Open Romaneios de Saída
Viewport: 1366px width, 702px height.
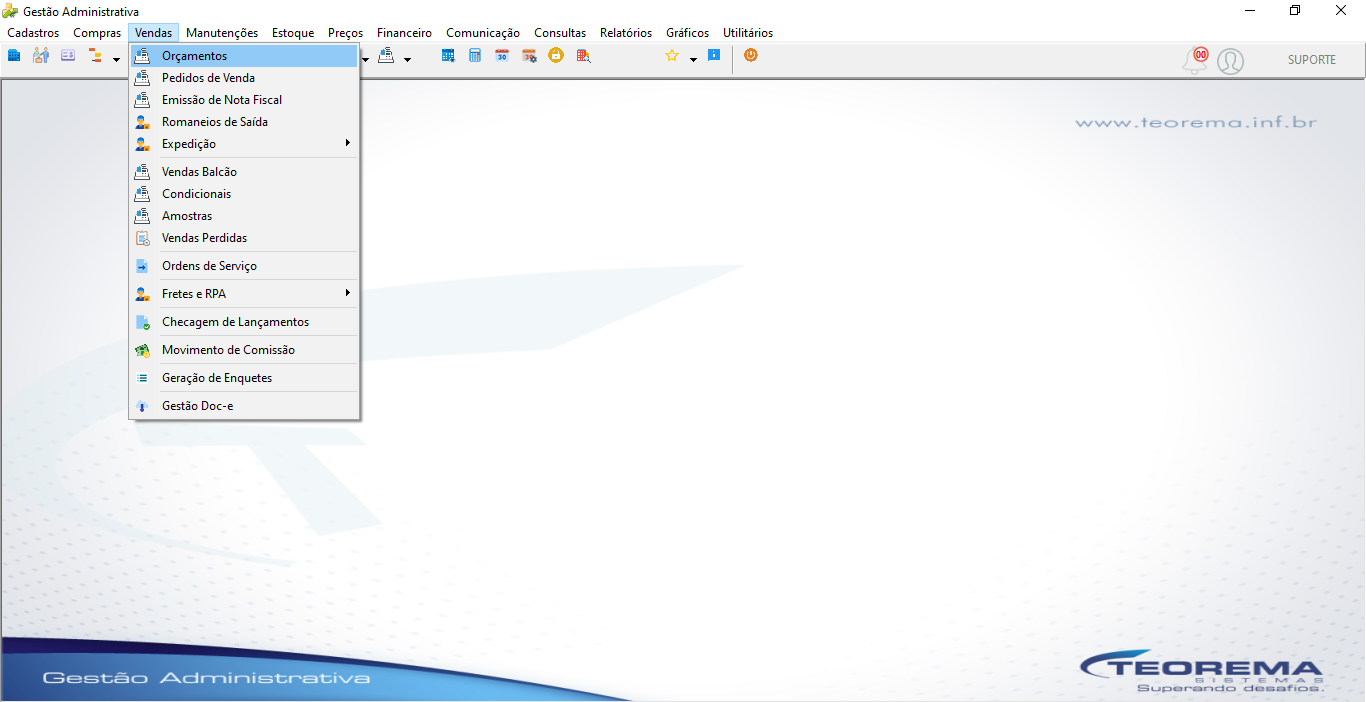[244, 122]
